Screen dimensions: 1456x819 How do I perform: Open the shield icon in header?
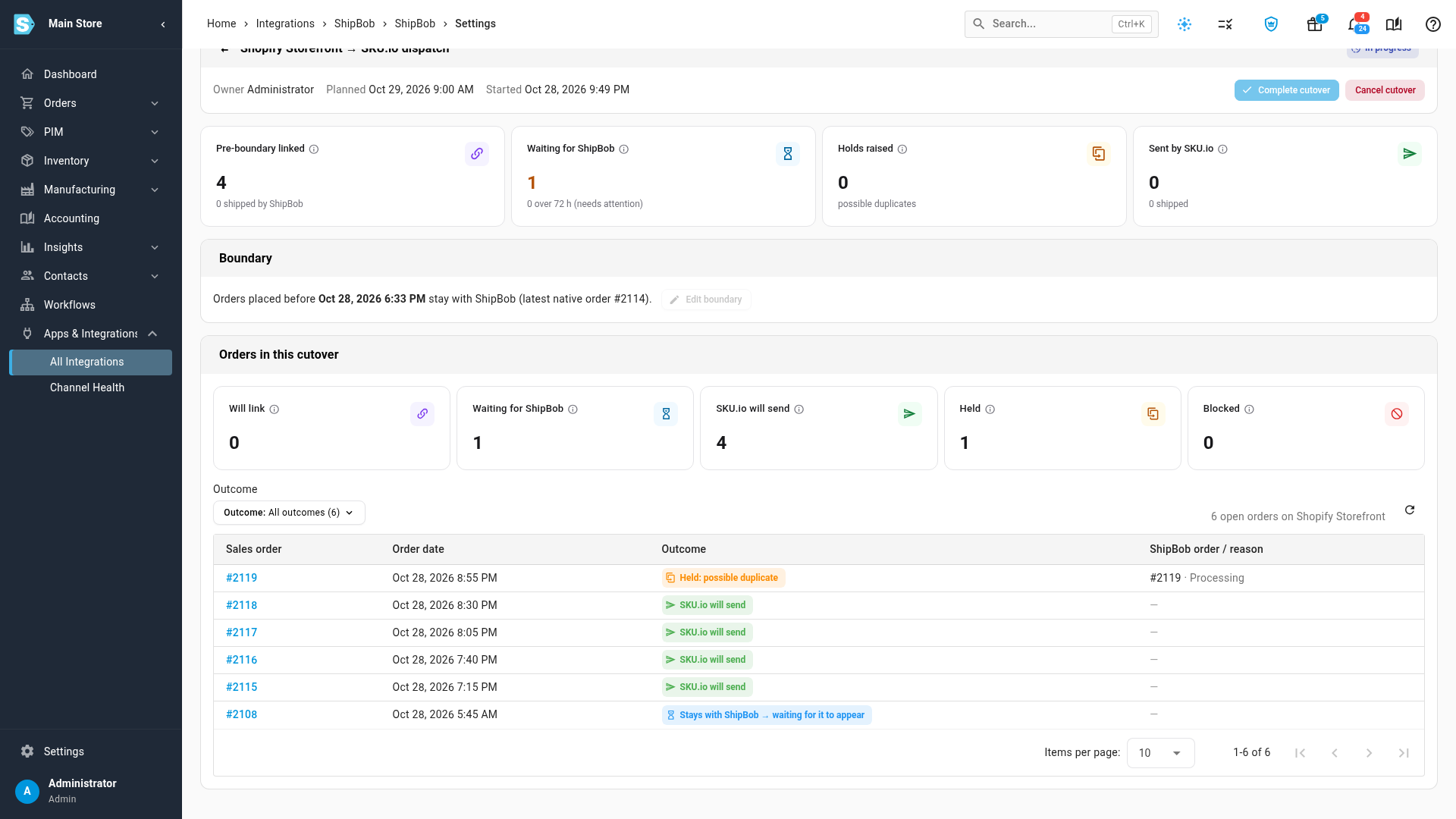(1271, 24)
